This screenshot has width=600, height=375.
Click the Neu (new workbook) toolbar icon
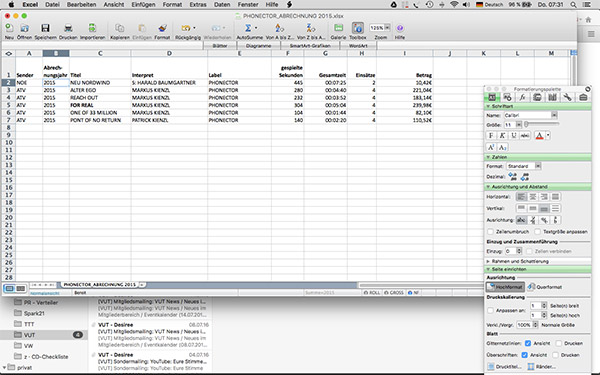(9, 28)
